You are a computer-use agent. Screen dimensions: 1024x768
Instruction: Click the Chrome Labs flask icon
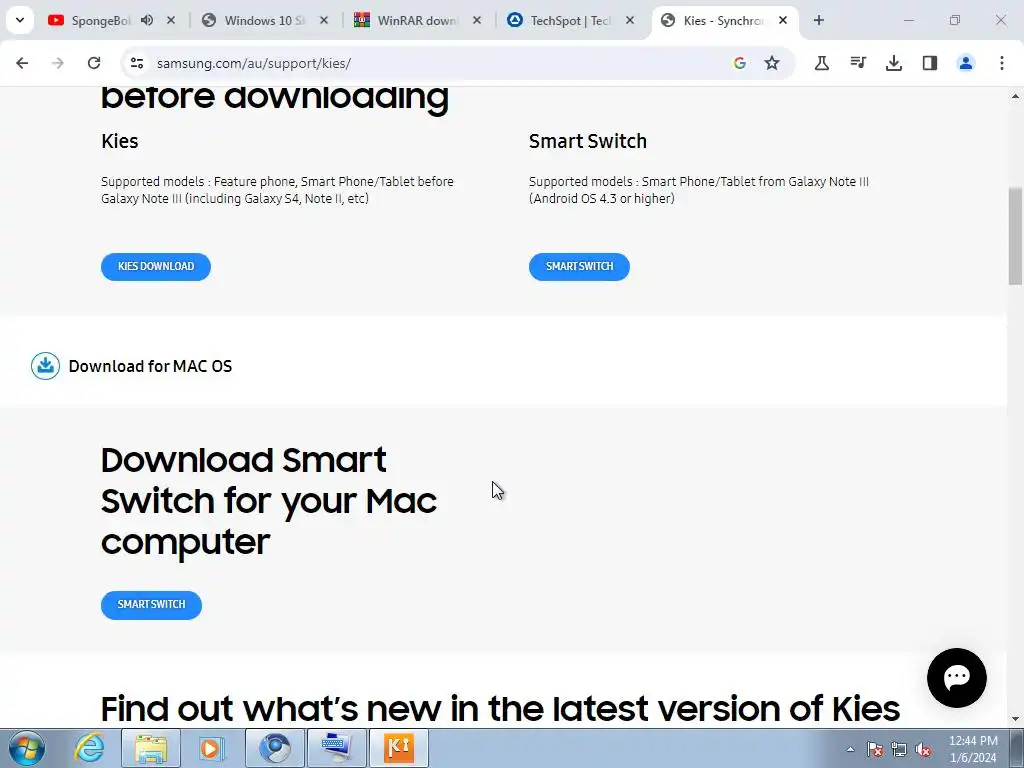tap(822, 63)
